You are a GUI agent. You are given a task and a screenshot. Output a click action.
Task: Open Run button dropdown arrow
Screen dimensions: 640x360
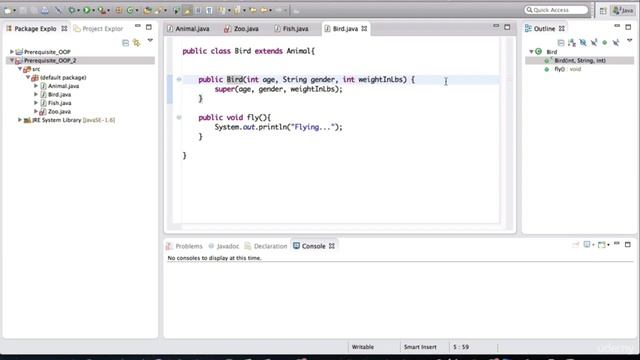[x=93, y=11]
